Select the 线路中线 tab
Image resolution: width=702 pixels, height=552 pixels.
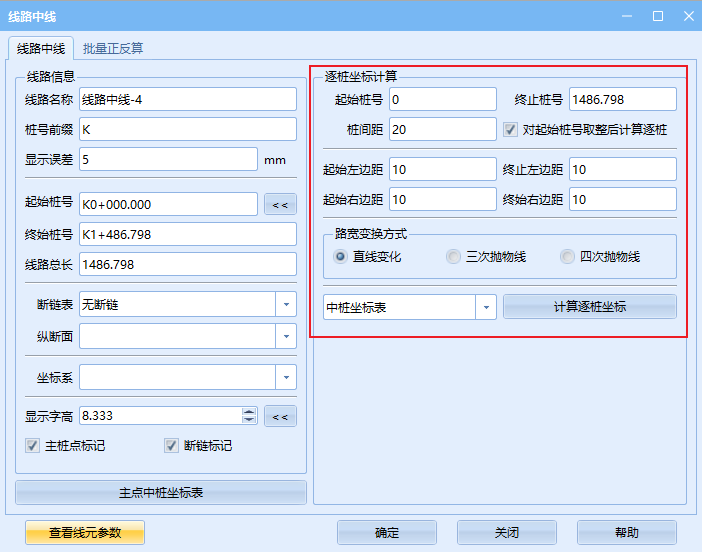[x=41, y=48]
